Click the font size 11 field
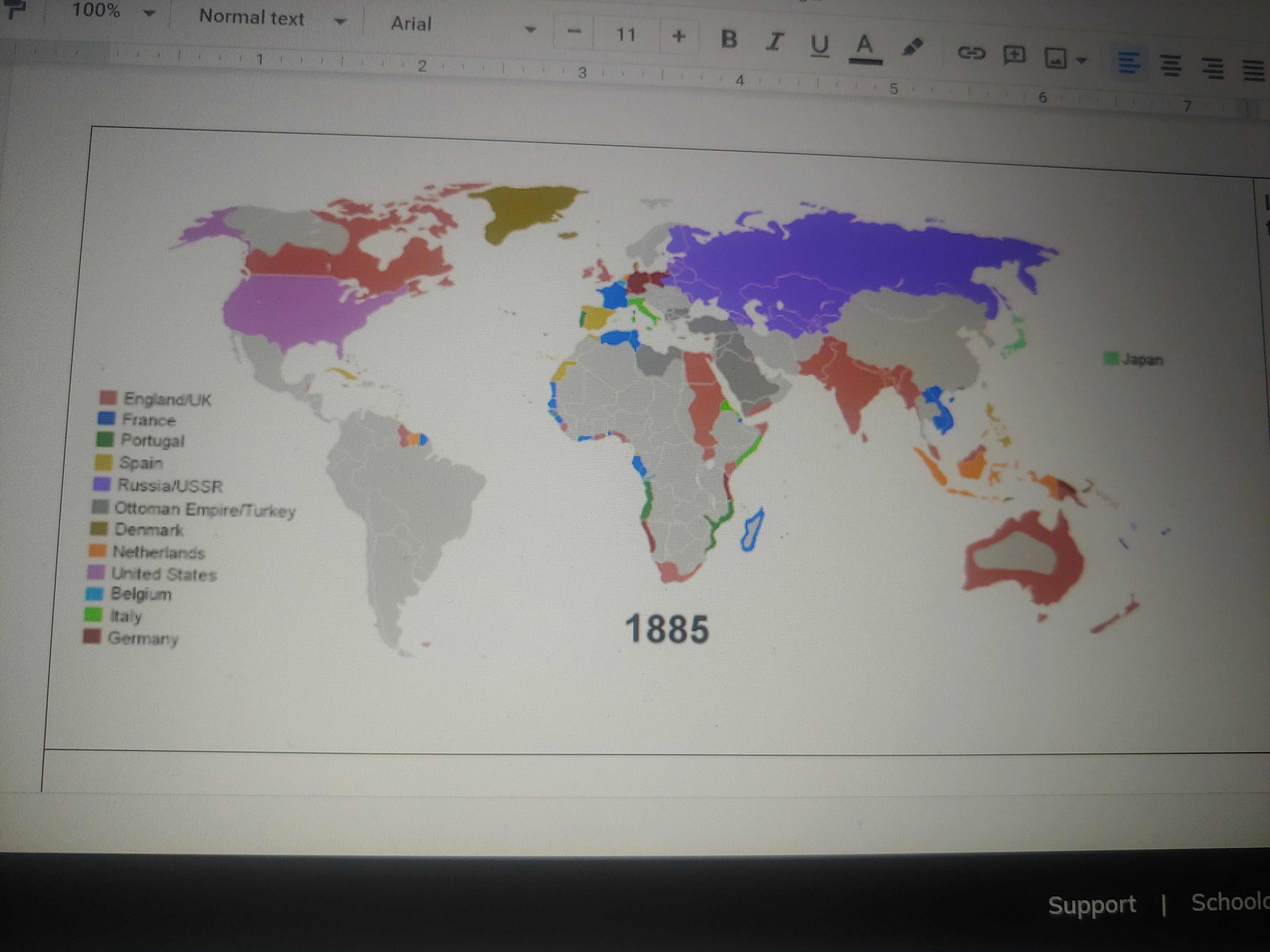Image resolution: width=1270 pixels, height=952 pixels. pos(626,35)
